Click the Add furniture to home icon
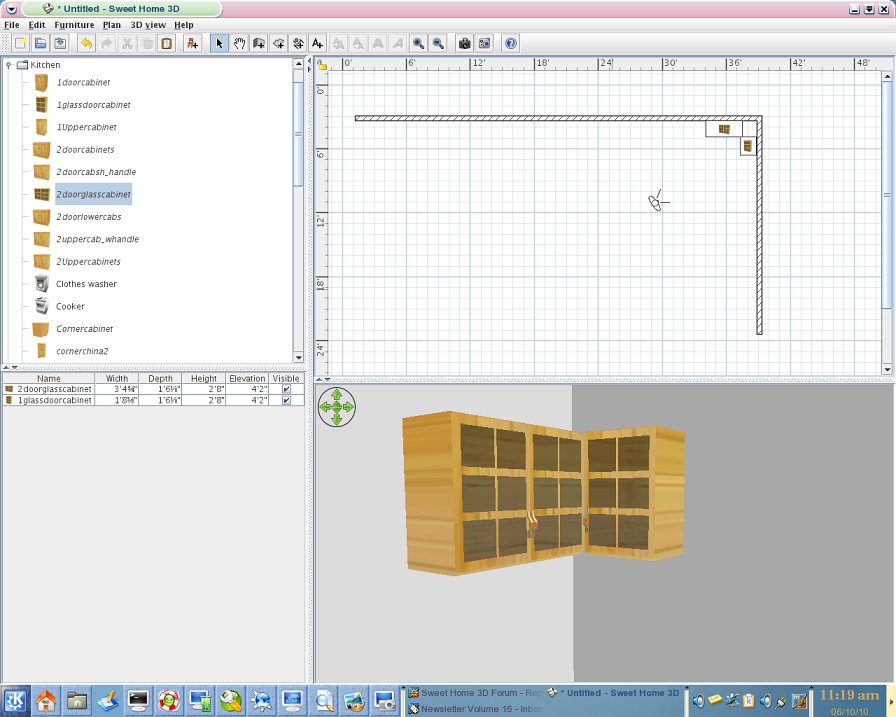Viewport: 896px width, 717px height. pos(193,44)
